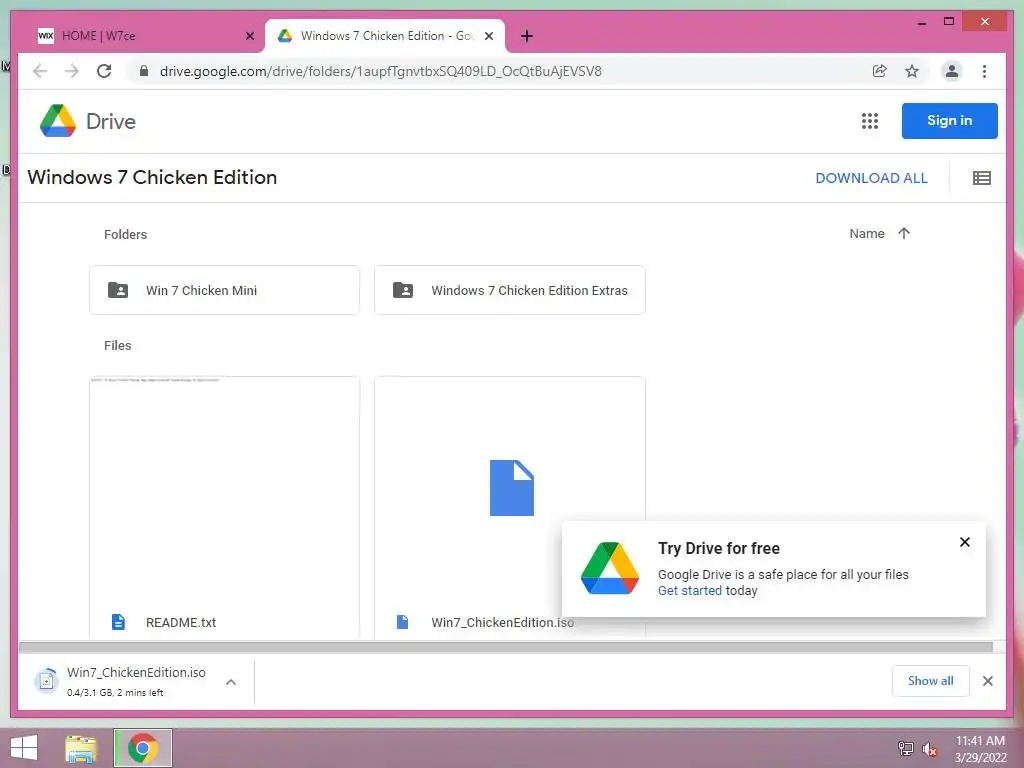
Task: Click the README.txt file name
Action: (181, 622)
